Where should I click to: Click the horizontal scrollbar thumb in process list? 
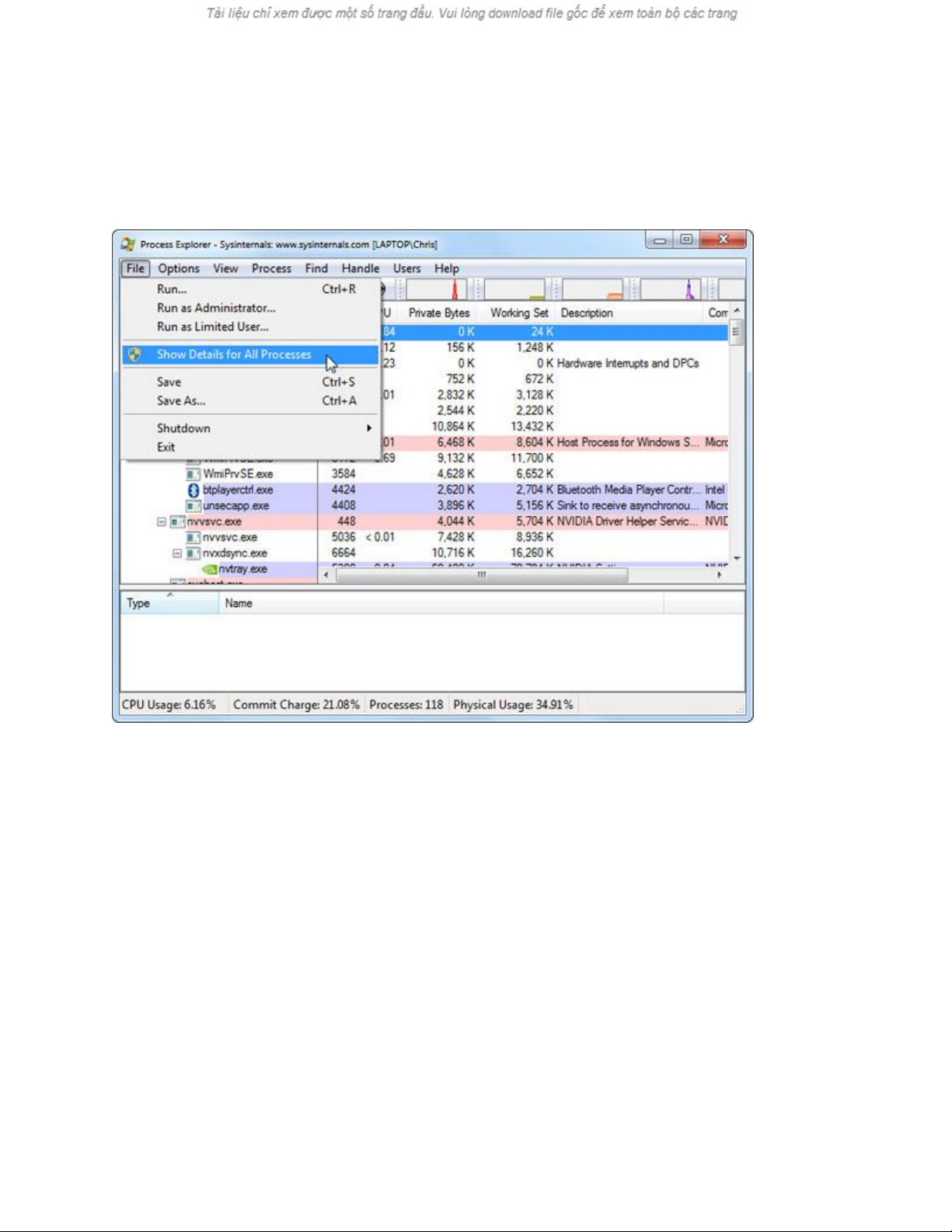click(x=481, y=575)
